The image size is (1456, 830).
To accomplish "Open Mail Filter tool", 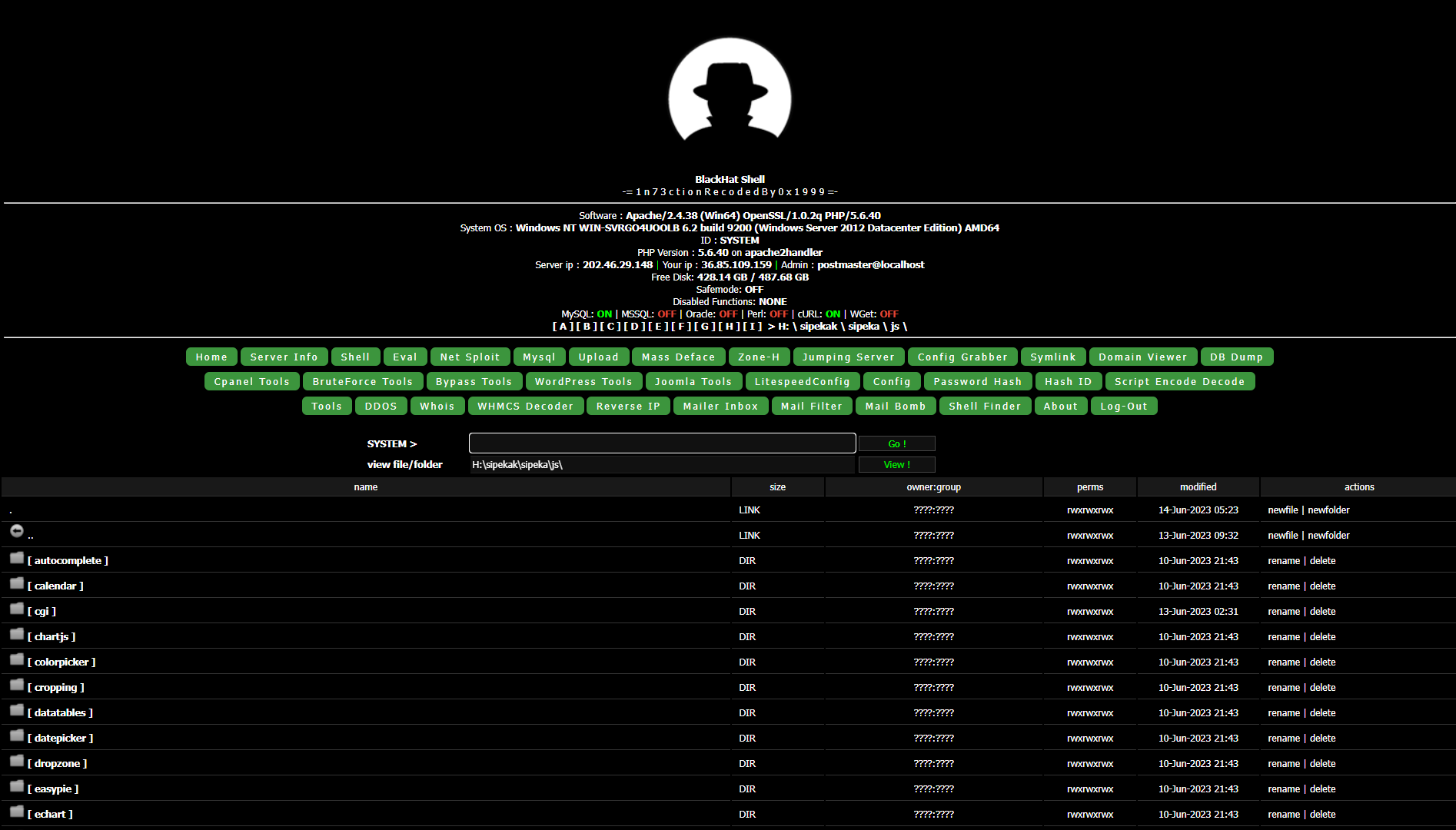I will [x=812, y=406].
